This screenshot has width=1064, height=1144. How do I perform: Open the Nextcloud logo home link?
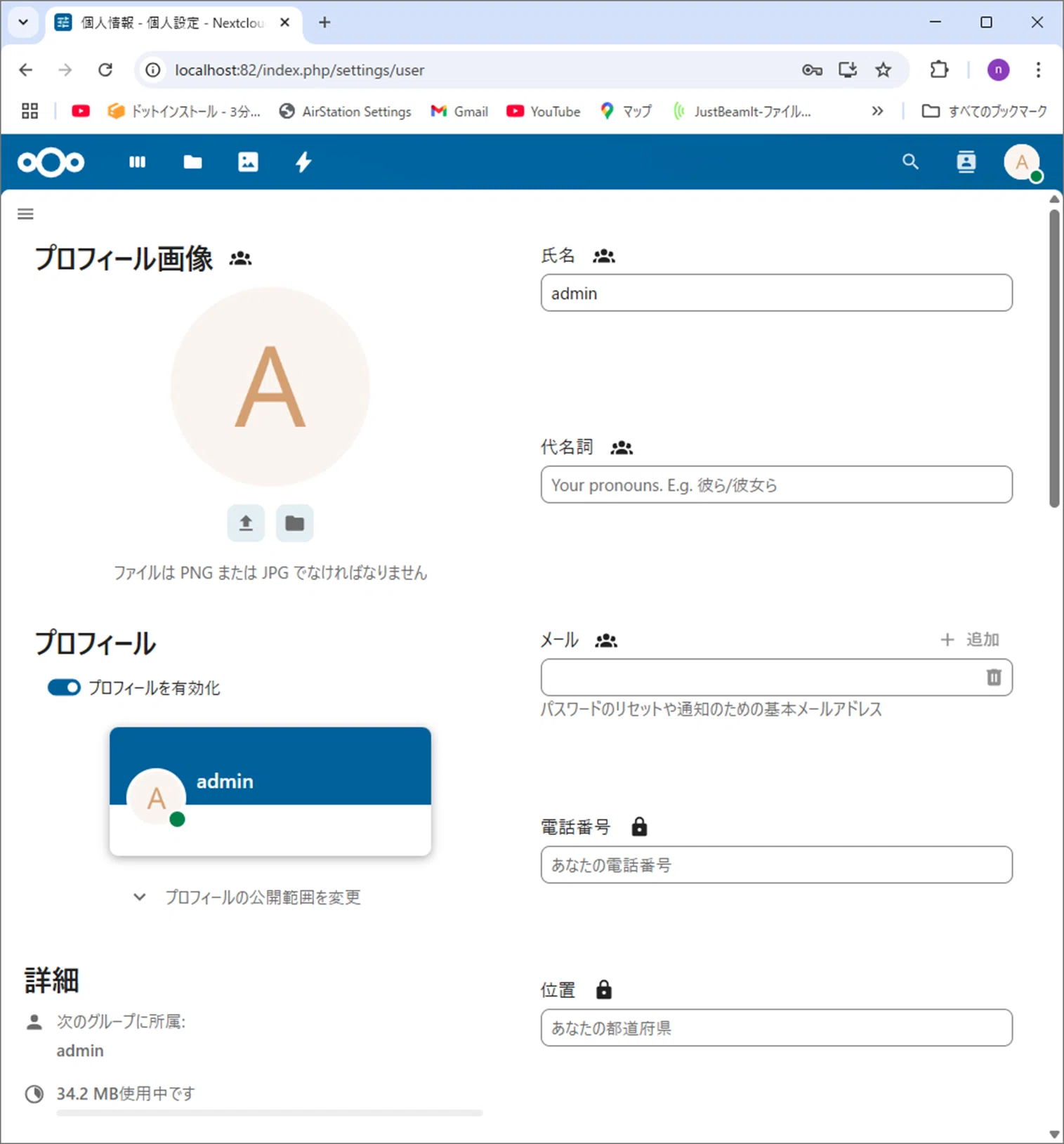coord(51,162)
